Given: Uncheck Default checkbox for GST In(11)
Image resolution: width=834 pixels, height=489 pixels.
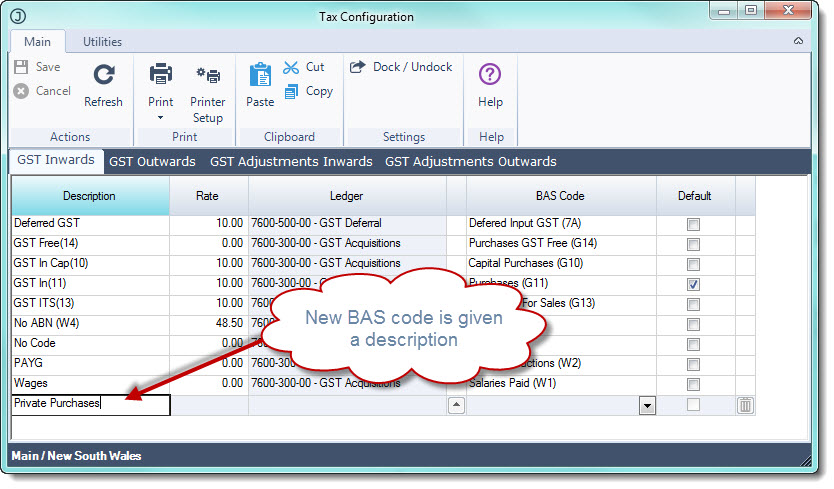Looking at the screenshot, I should 693,284.
